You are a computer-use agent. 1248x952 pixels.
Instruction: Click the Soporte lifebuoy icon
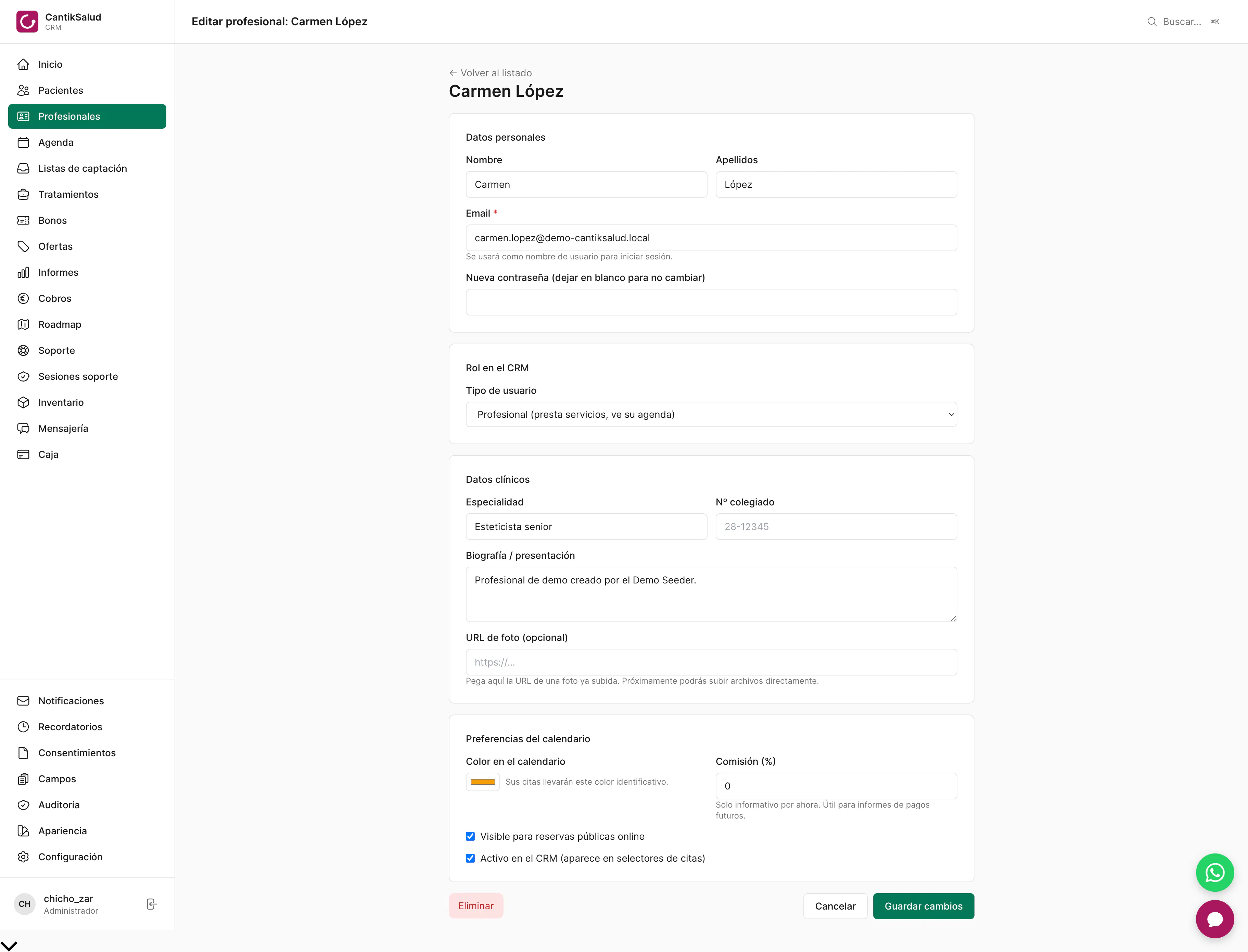coord(23,351)
